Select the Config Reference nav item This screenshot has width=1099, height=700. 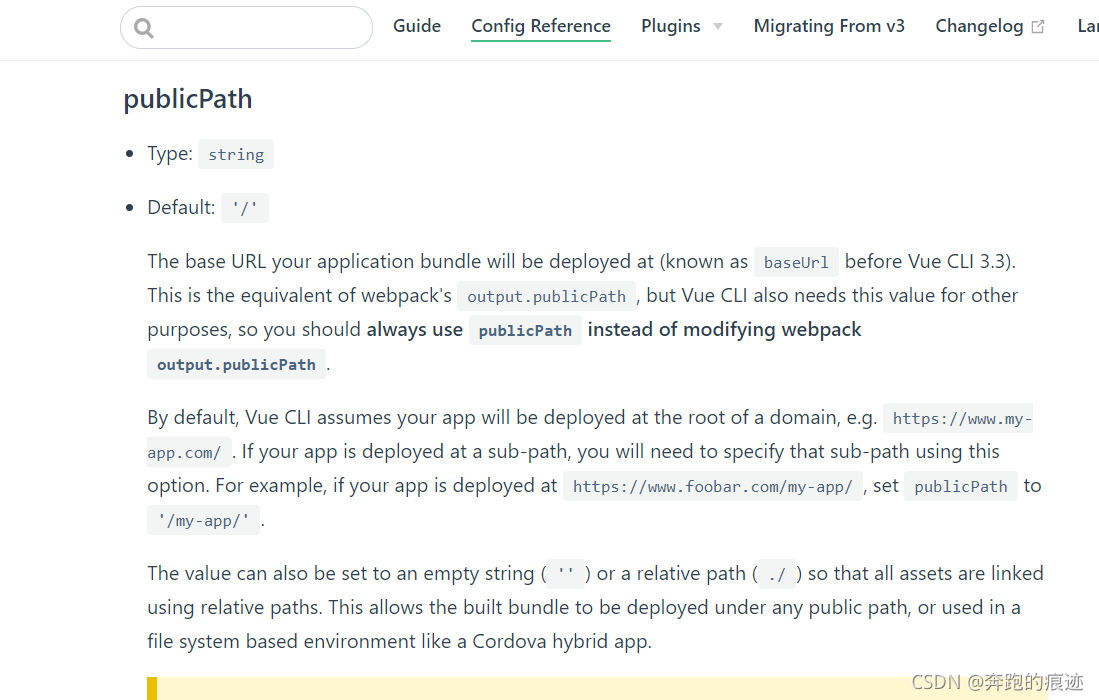point(541,26)
